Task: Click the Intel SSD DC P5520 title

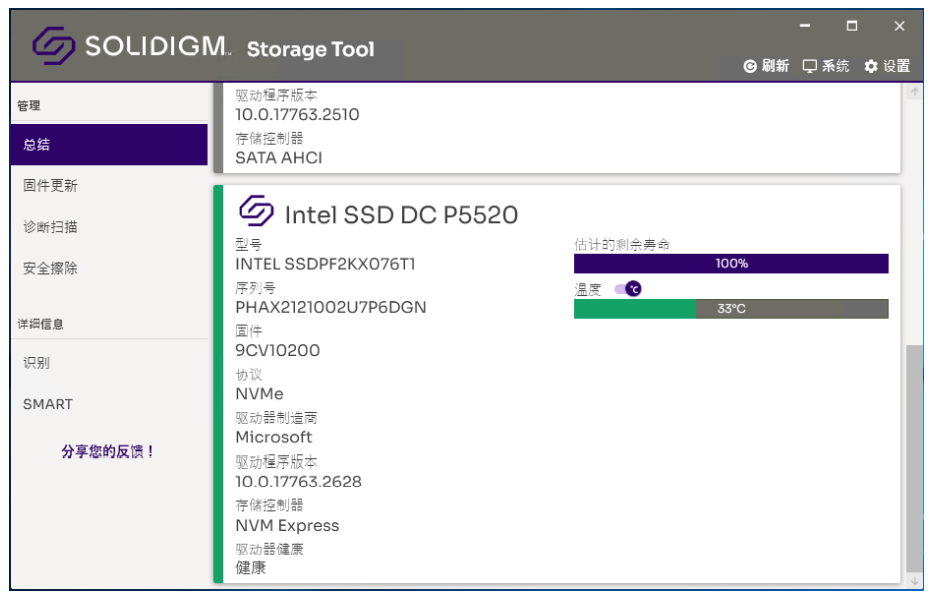Action: [401, 215]
